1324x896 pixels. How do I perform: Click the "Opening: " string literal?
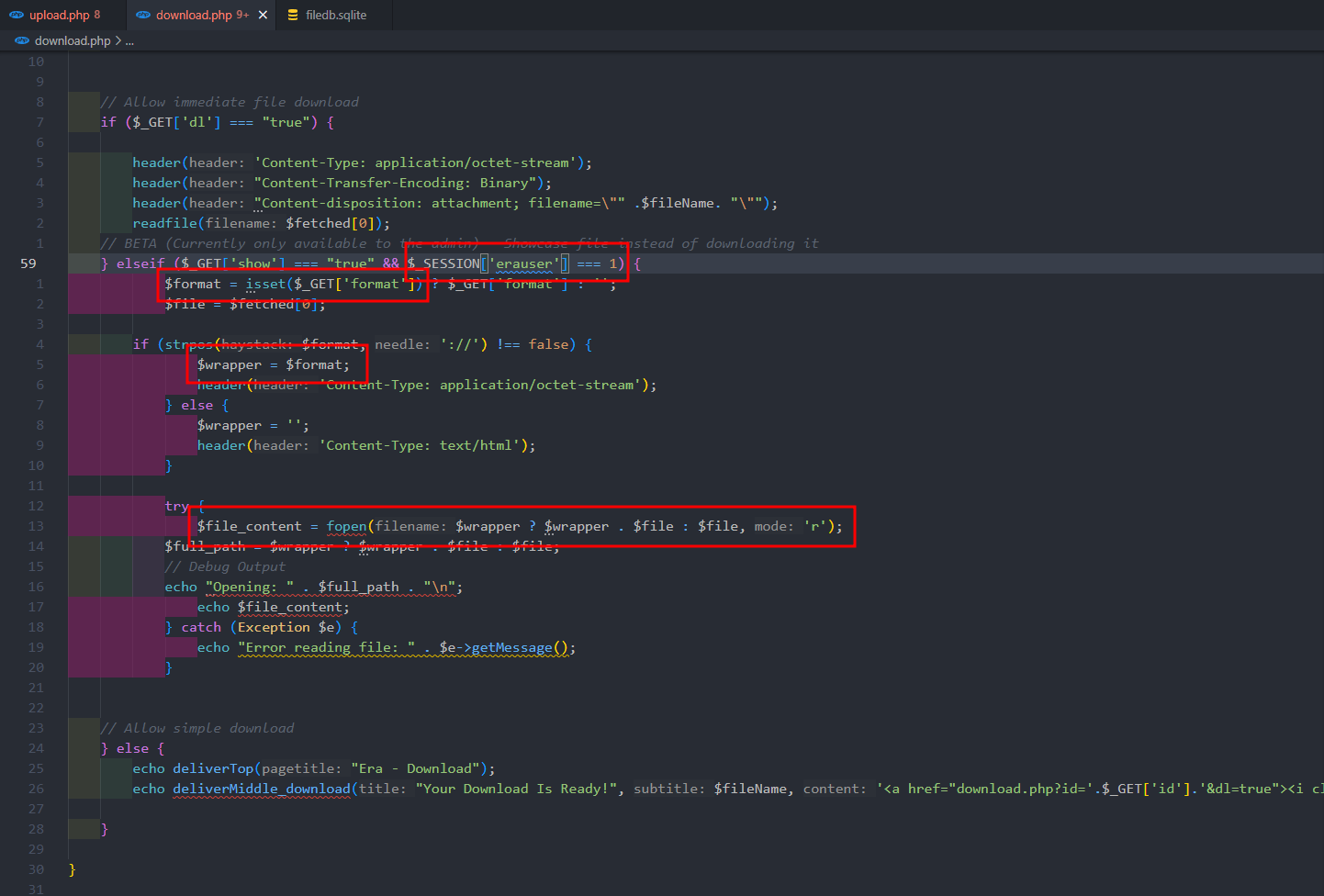250,587
